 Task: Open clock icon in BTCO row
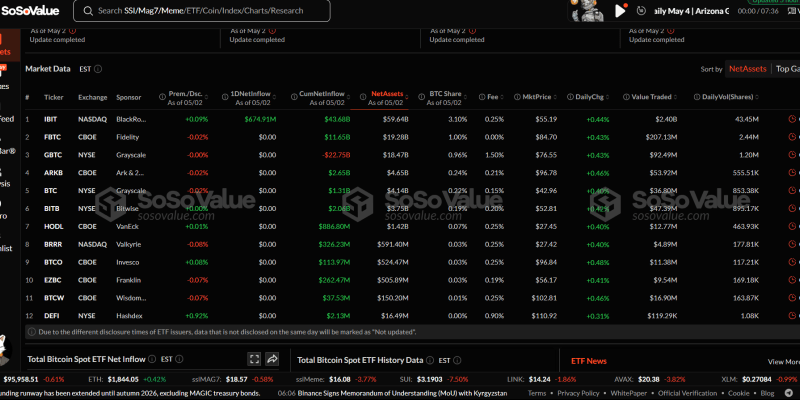792,262
